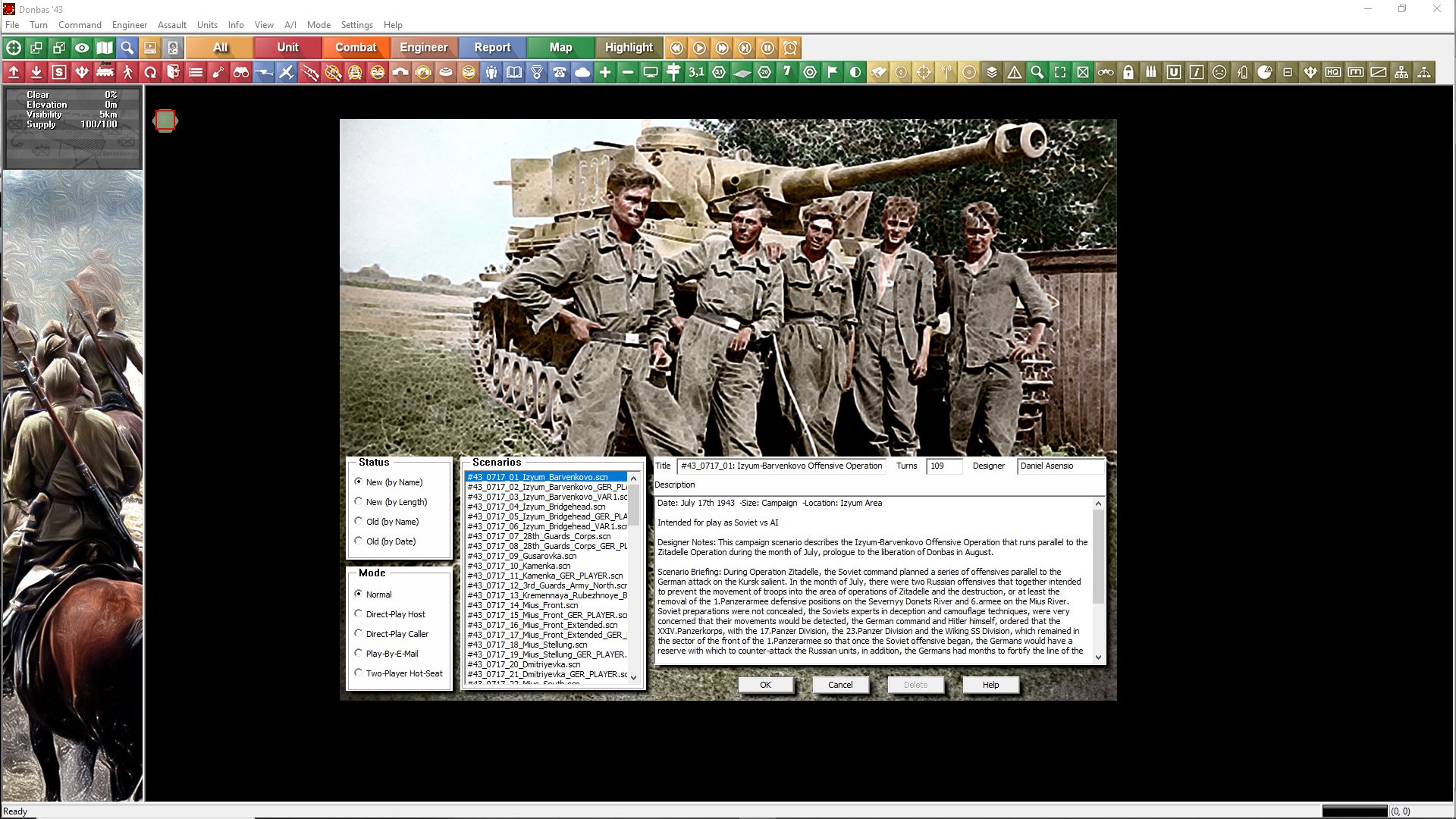Click the HQ icon in toolbar
Viewport: 1456px width, 819px height.
[x=1333, y=73]
